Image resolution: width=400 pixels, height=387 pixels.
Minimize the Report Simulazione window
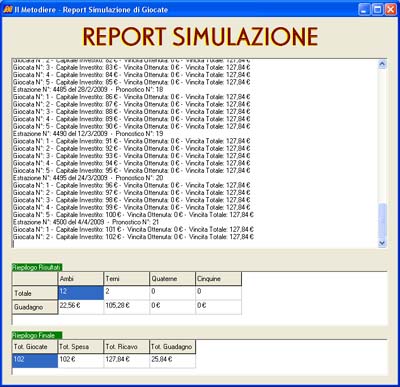[x=364, y=10]
